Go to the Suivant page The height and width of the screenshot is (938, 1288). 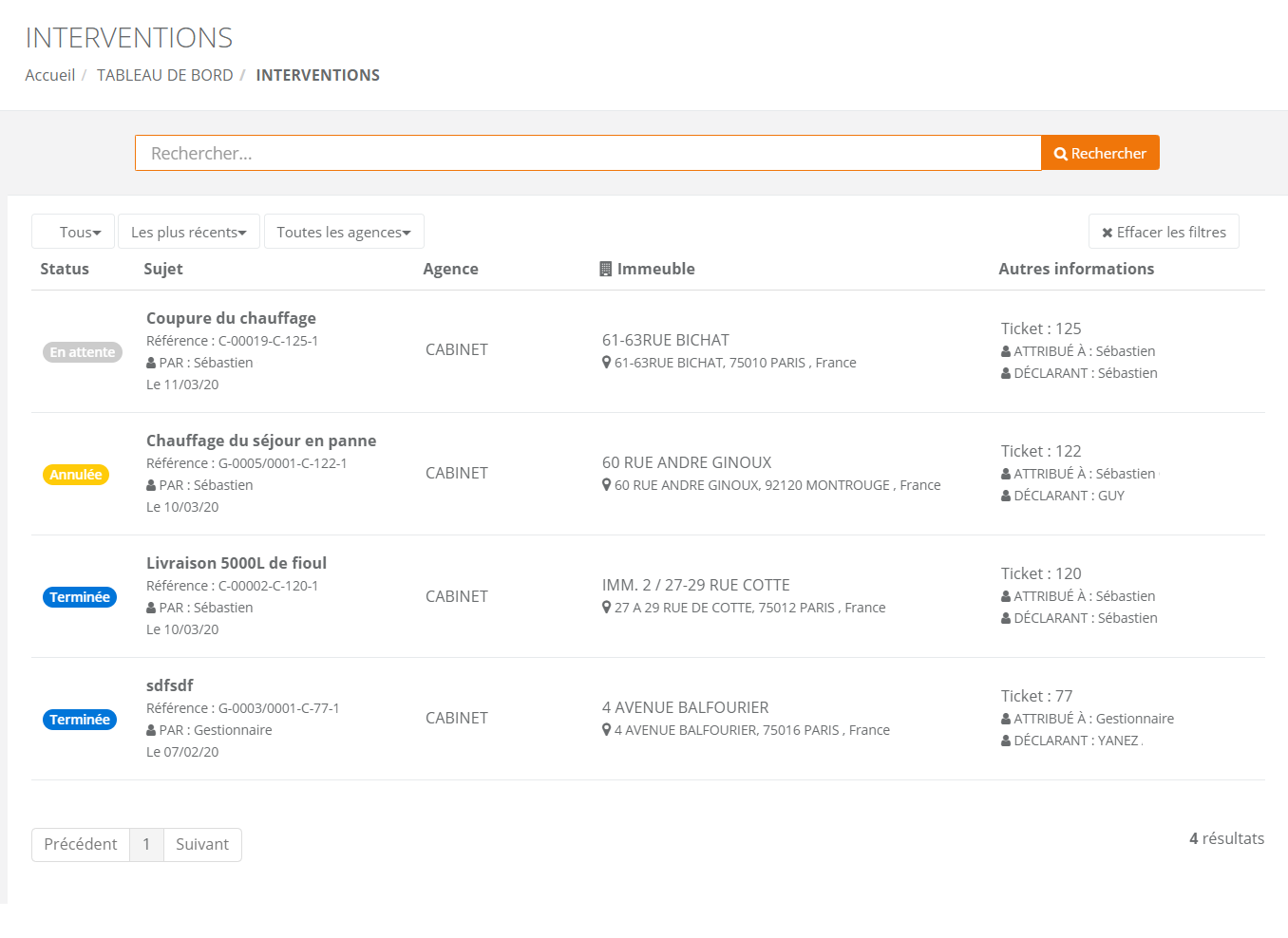pyautogui.click(x=202, y=845)
